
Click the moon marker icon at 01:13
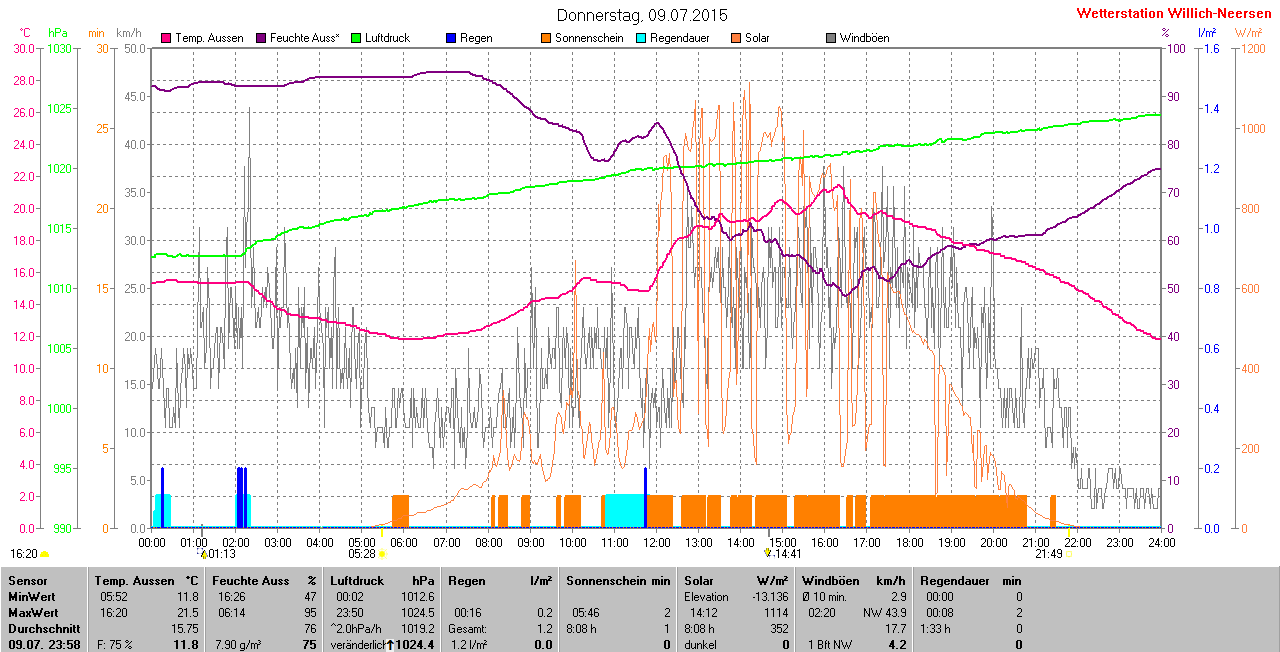point(204,553)
